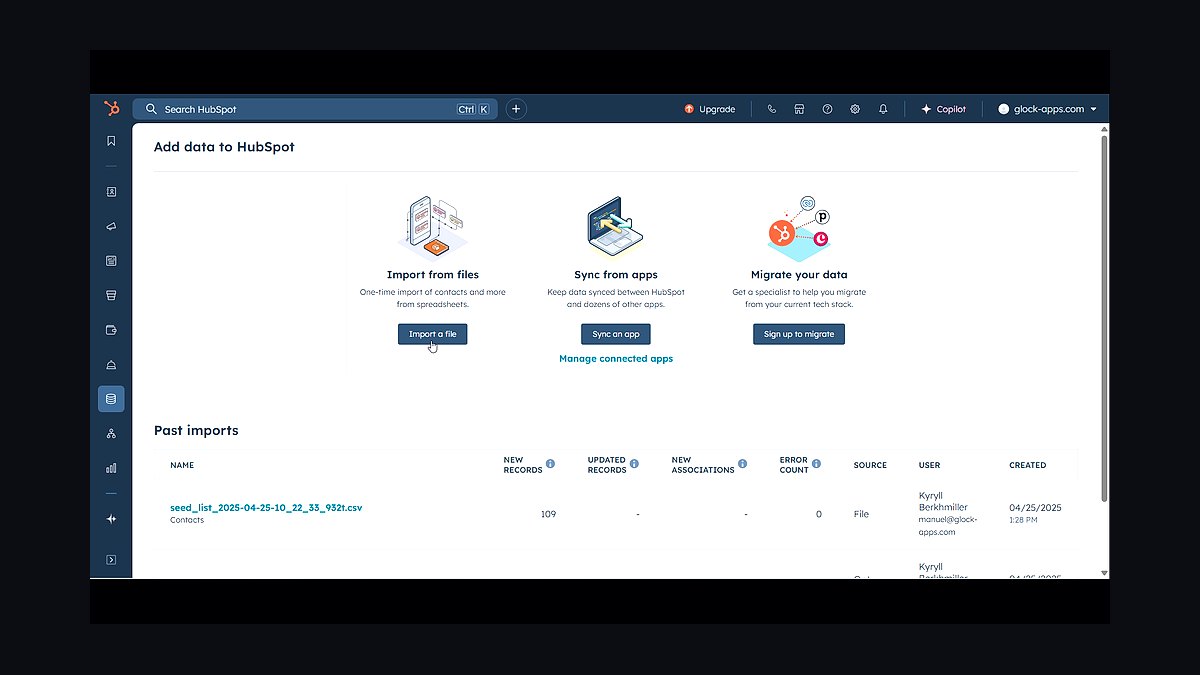Click the plus quick-create button
The height and width of the screenshot is (675, 1200).
pos(516,109)
